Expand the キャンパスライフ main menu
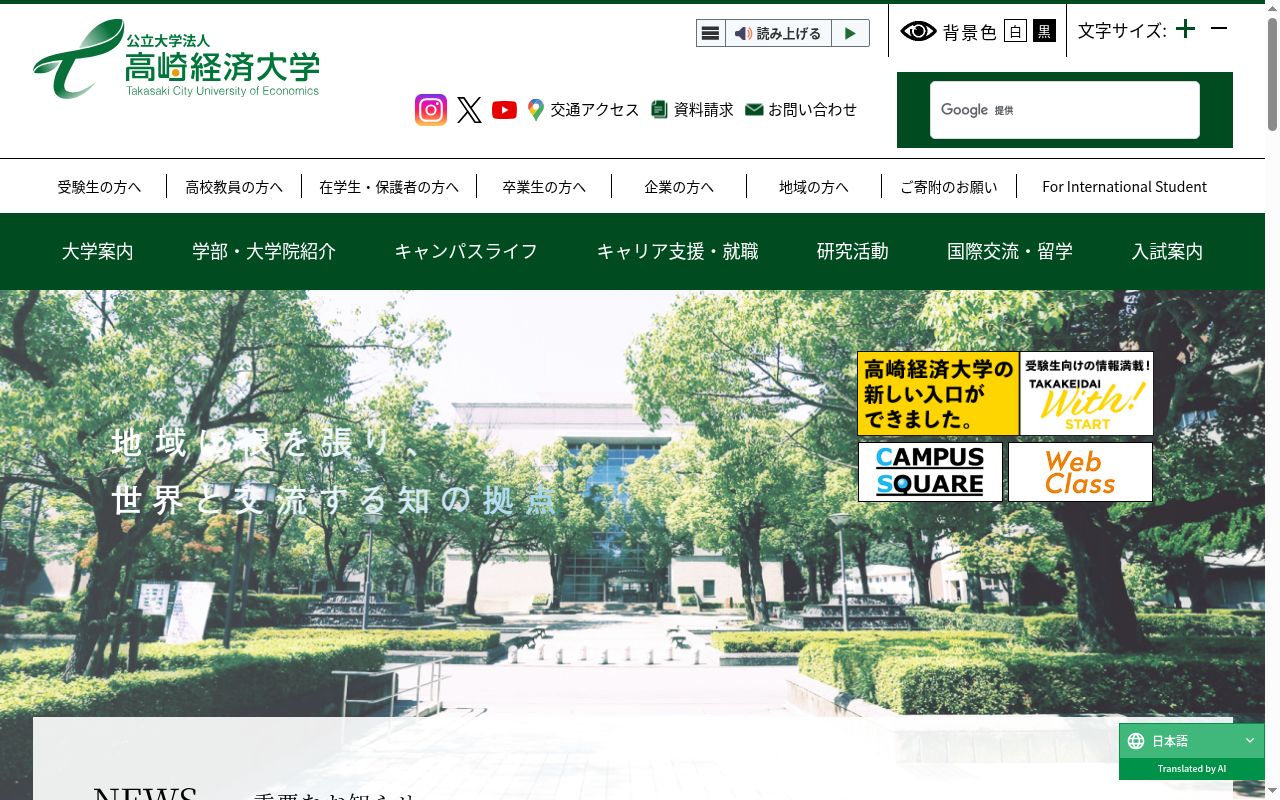The image size is (1280, 800). (466, 252)
